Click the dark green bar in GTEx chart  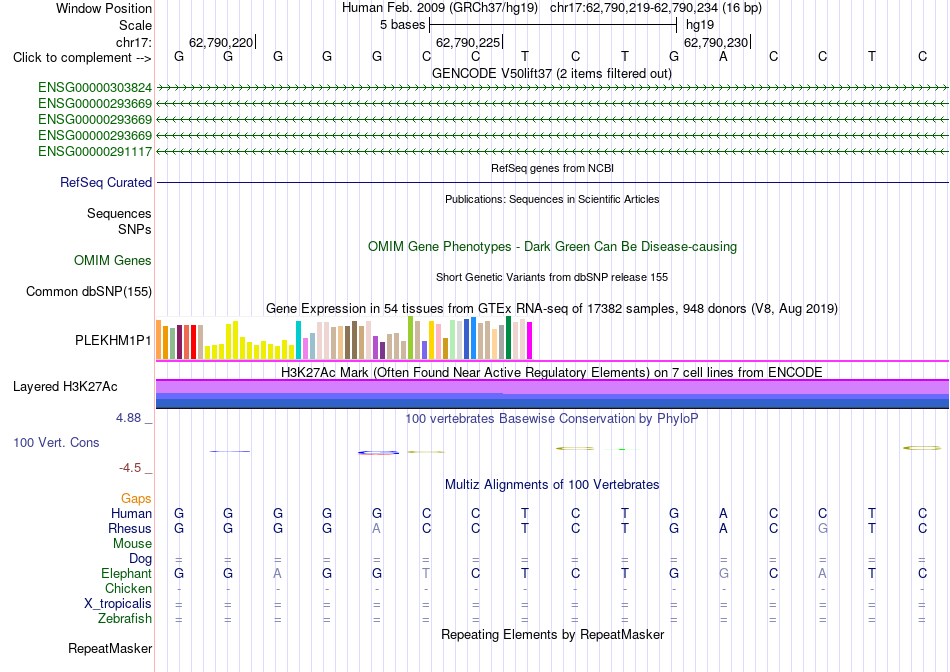[x=508, y=338]
